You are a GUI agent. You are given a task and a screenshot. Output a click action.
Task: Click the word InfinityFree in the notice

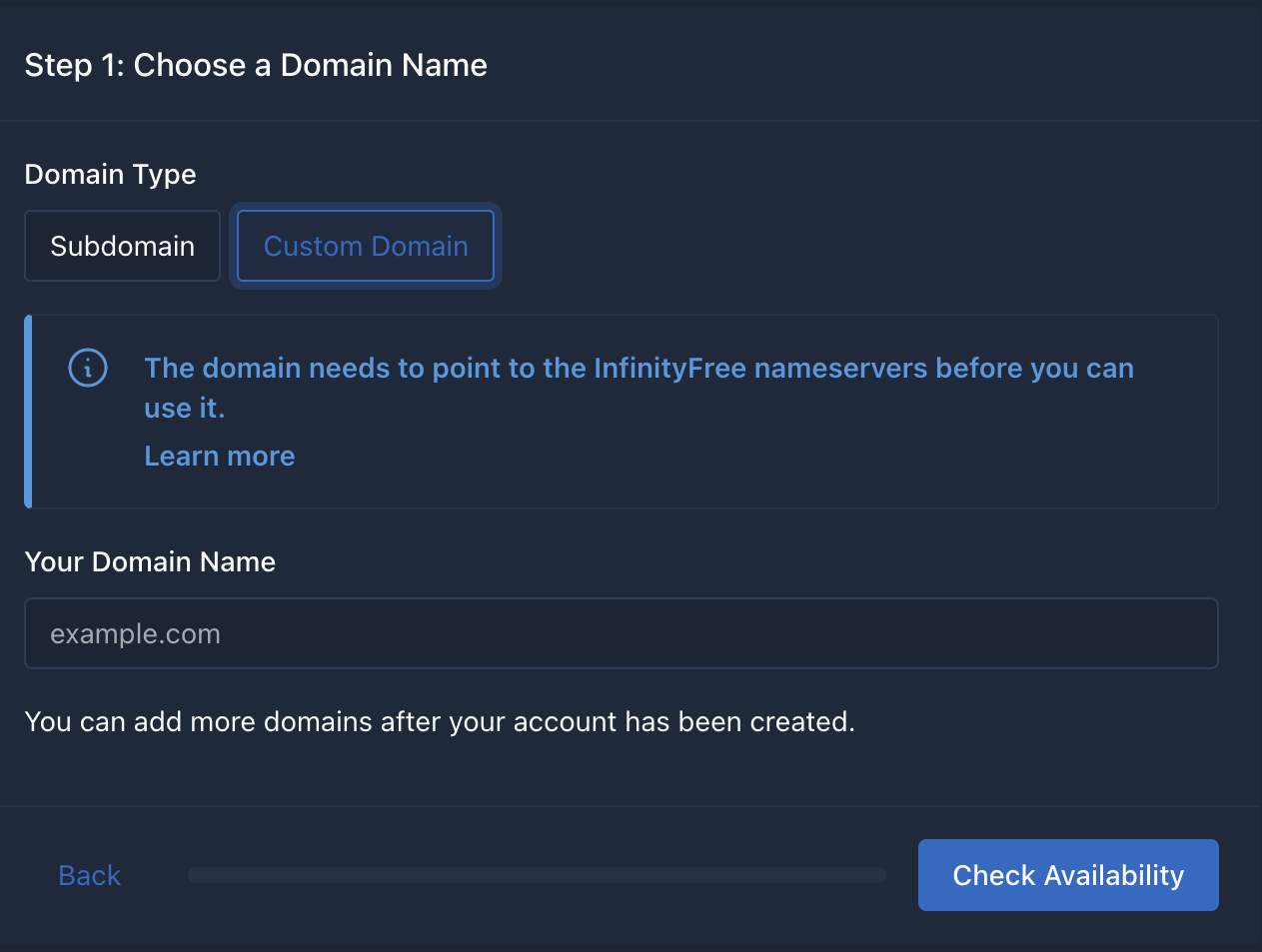tap(669, 369)
